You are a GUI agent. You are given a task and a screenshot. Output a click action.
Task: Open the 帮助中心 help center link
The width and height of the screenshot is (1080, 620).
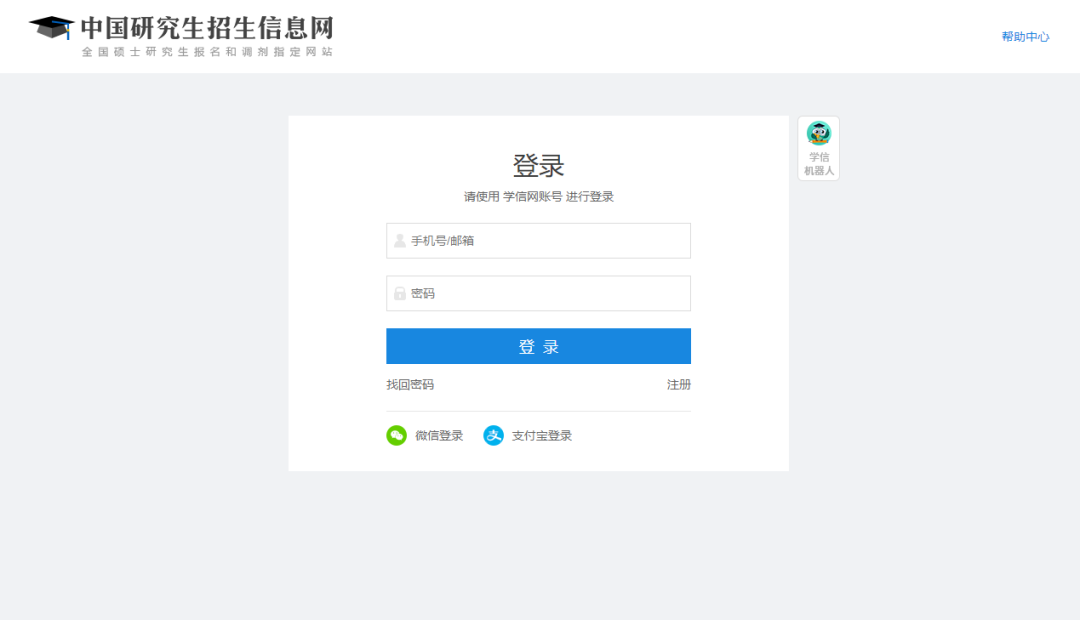(1025, 37)
